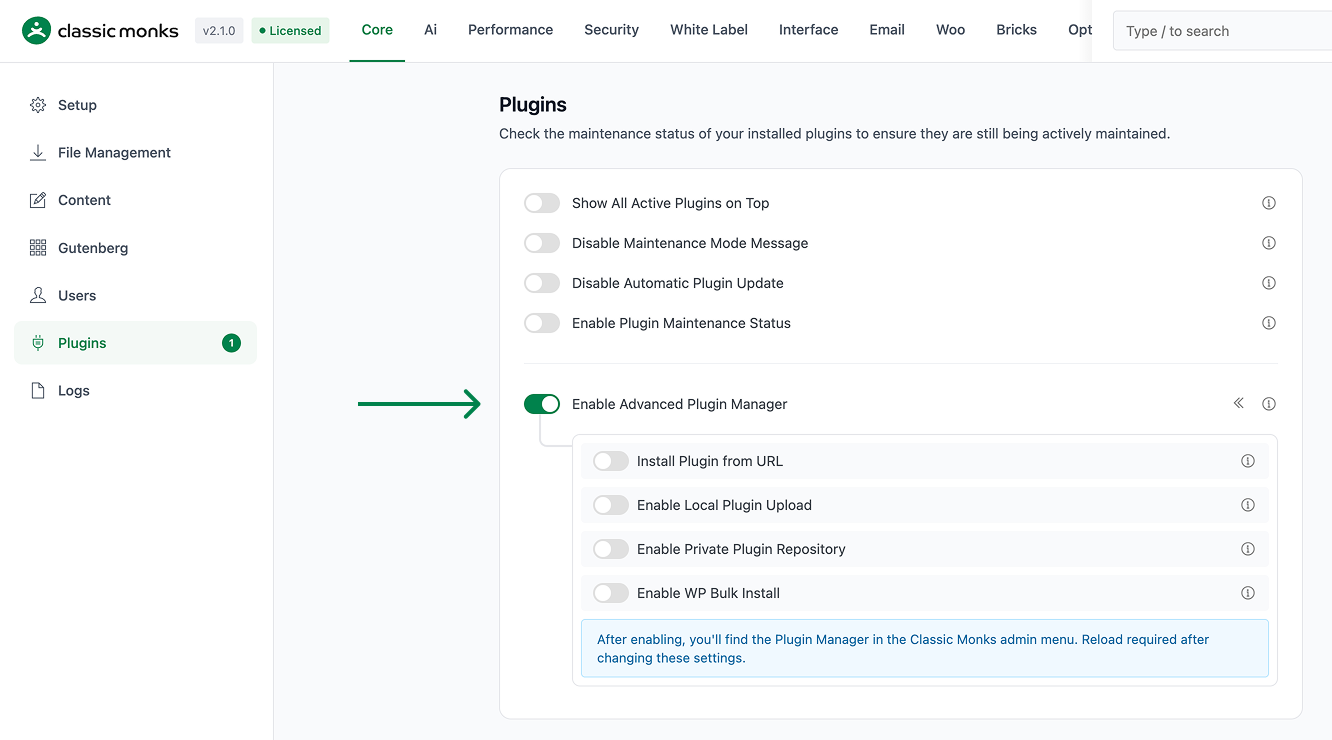
Task: Click the v2.1.0 version badge
Action: pos(219,31)
